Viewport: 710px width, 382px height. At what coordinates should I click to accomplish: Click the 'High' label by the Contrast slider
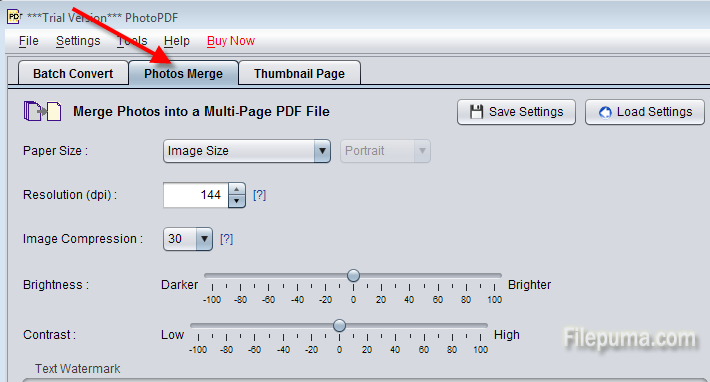[x=507, y=335]
